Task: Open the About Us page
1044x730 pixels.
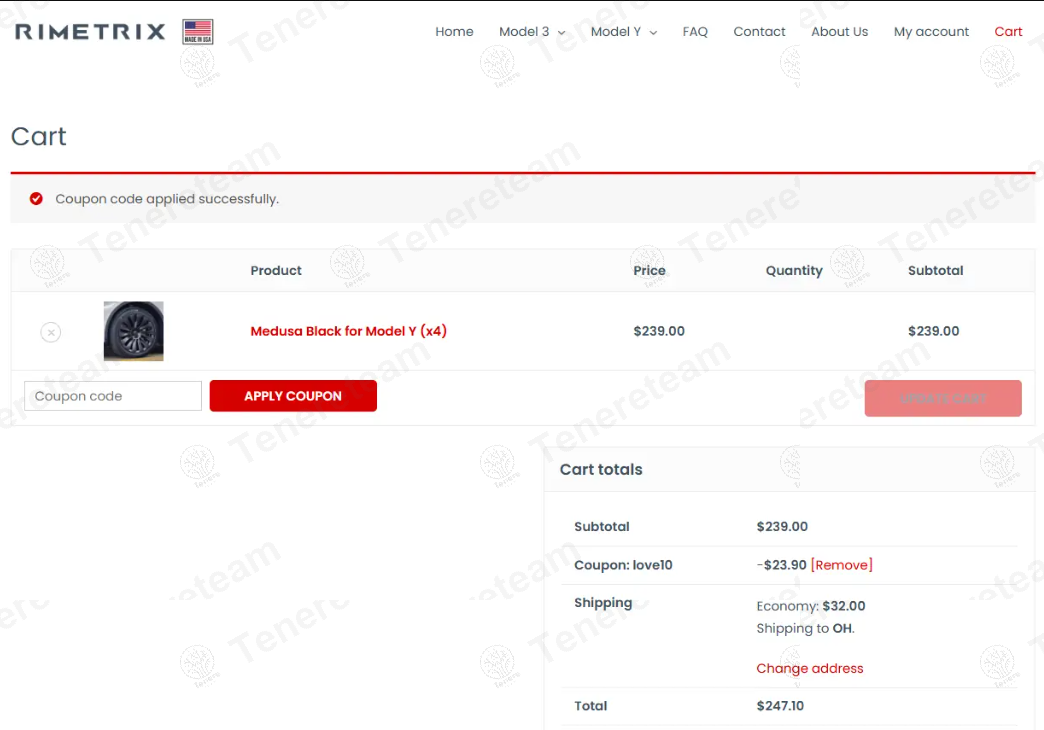Action: click(x=839, y=31)
